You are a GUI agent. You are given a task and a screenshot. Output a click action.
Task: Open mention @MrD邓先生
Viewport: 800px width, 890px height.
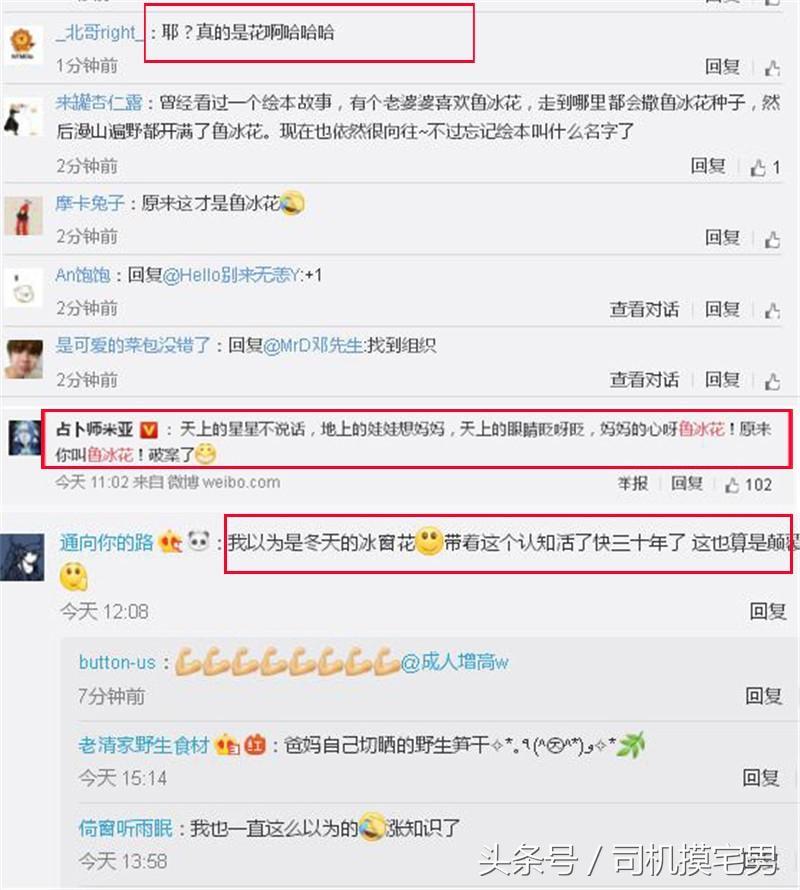tap(313, 345)
